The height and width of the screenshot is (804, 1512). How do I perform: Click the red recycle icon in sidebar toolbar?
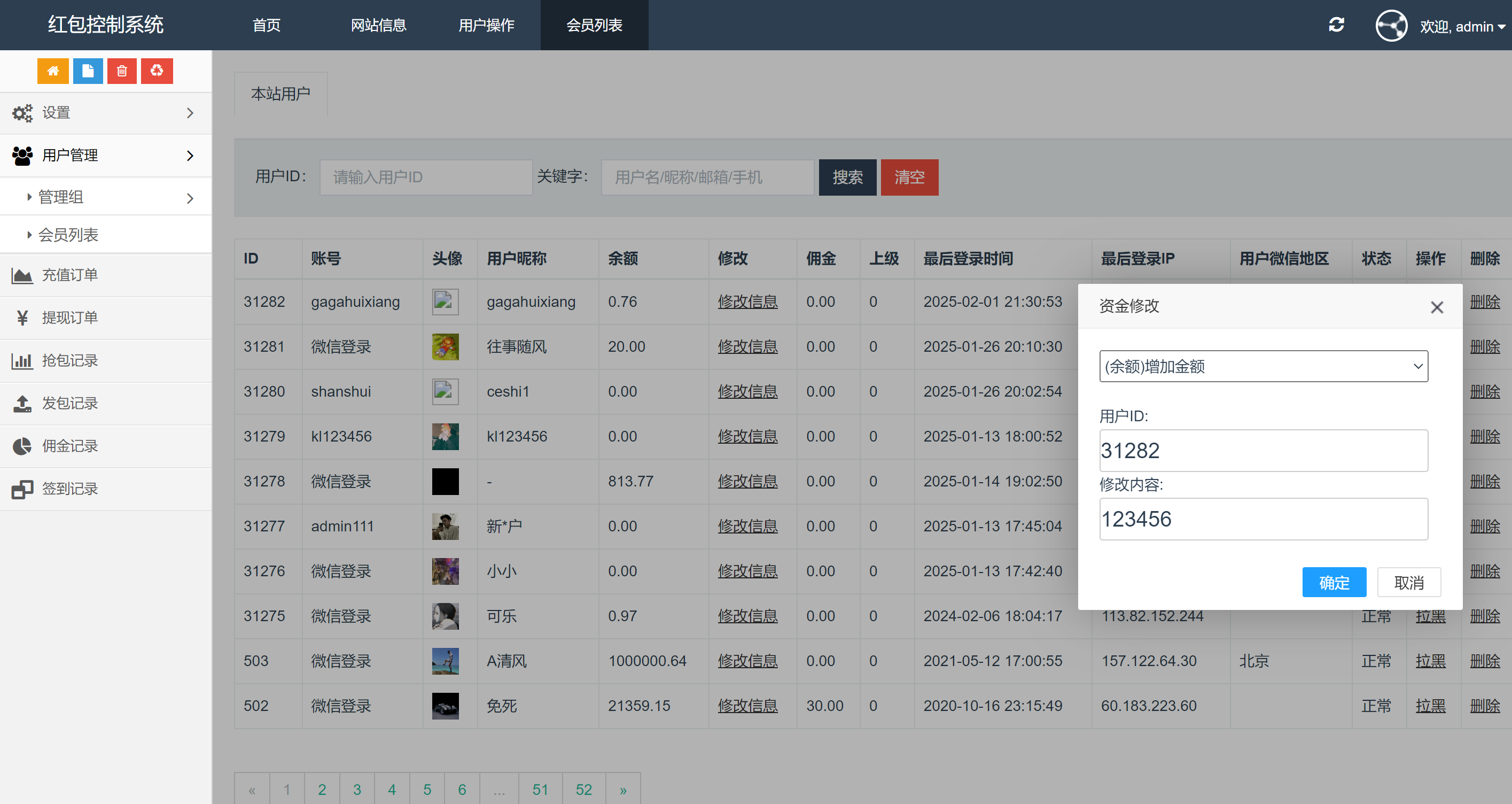click(156, 71)
